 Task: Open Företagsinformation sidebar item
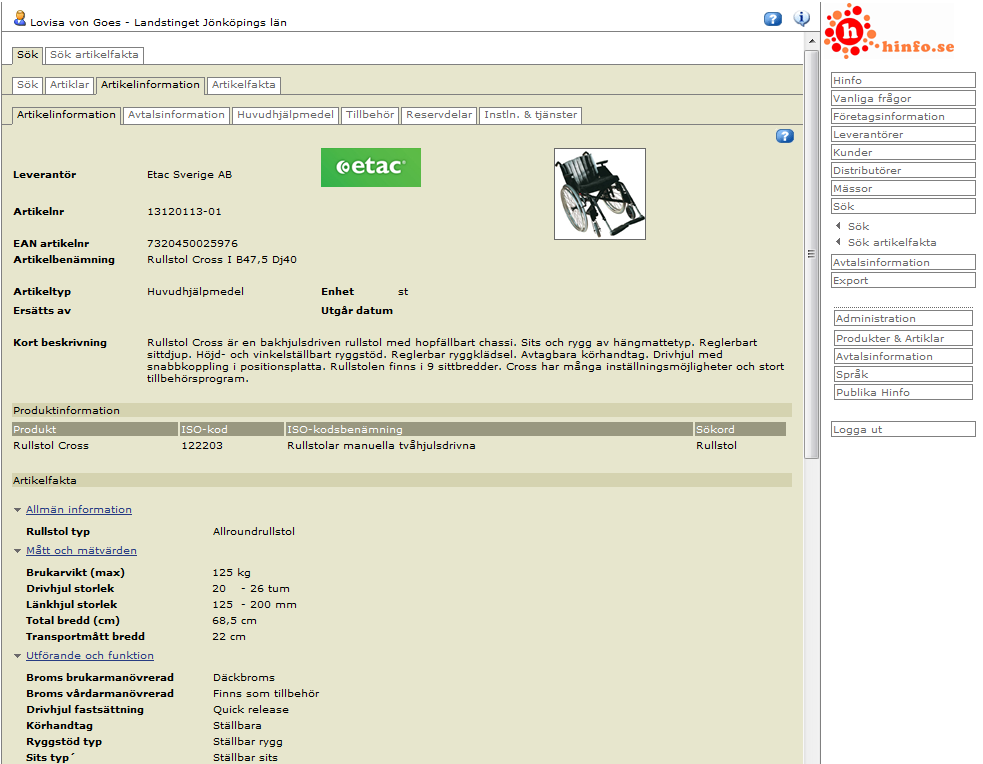[903, 117]
